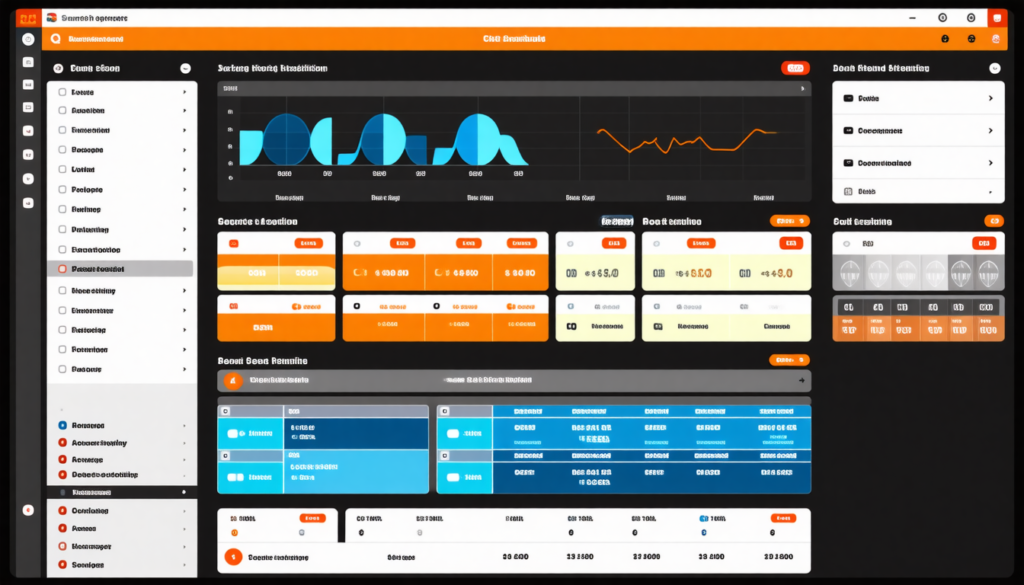1024x585 pixels.
Task: Select the third icon in the dark left sidebar
Action: tap(28, 84)
